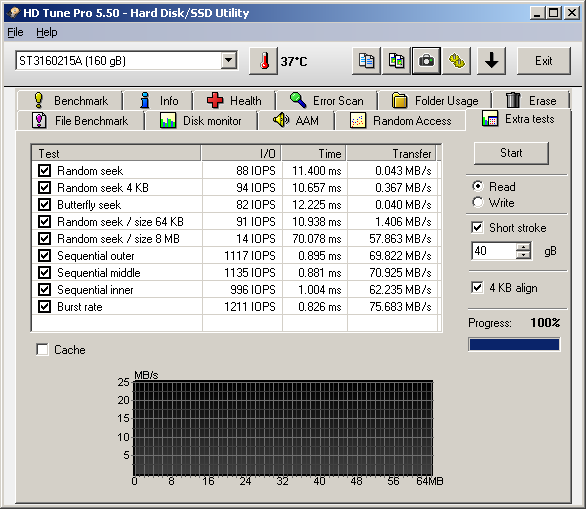Open the Health tab with red cross
This screenshot has height=509, width=586.
point(234,101)
